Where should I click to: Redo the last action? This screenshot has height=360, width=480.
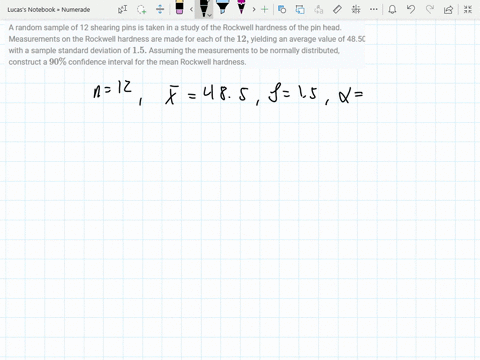430,9
